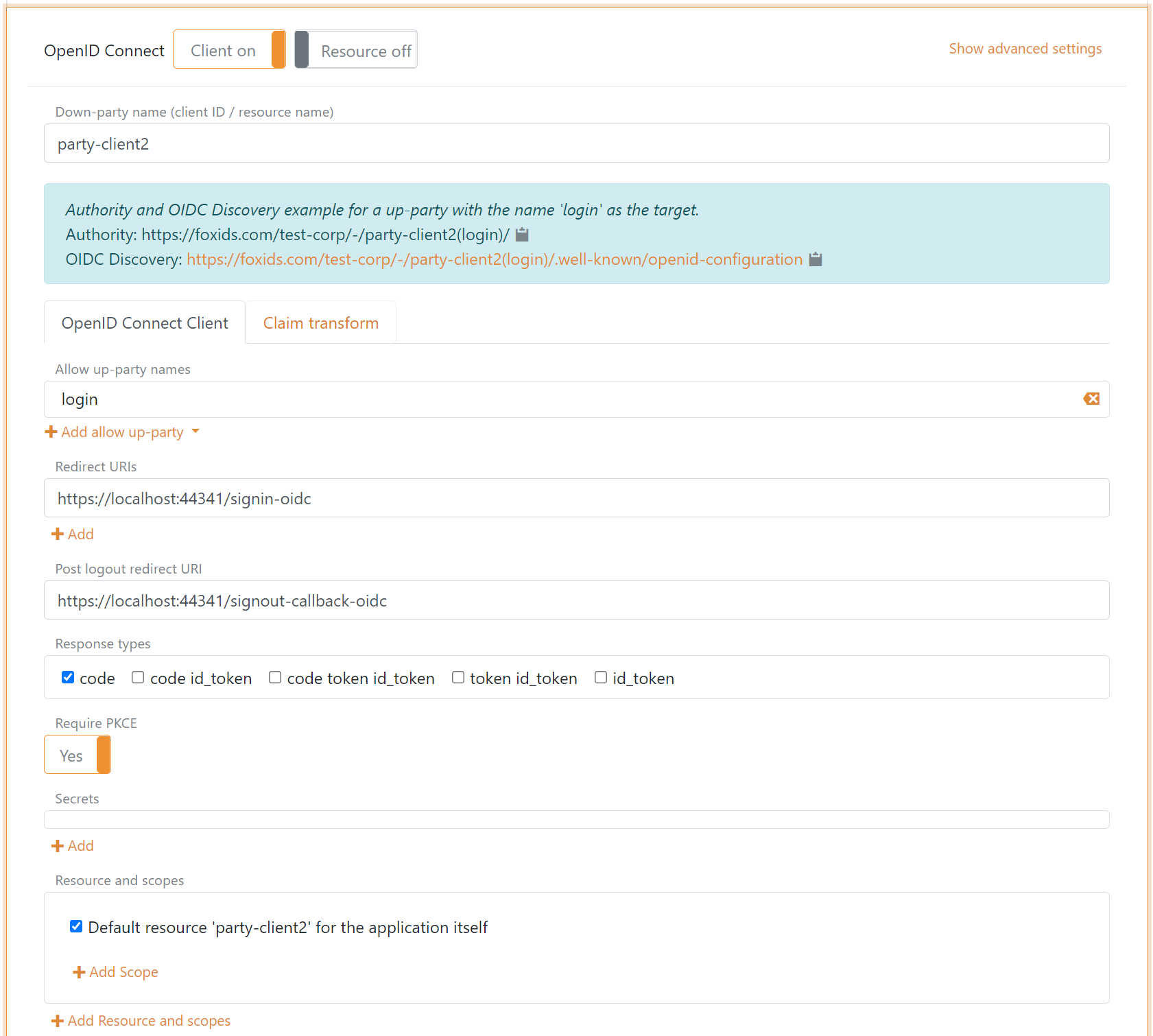Clear the 'login' up-party name entry
This screenshot has width=1153, height=1036.
coord(1091,399)
